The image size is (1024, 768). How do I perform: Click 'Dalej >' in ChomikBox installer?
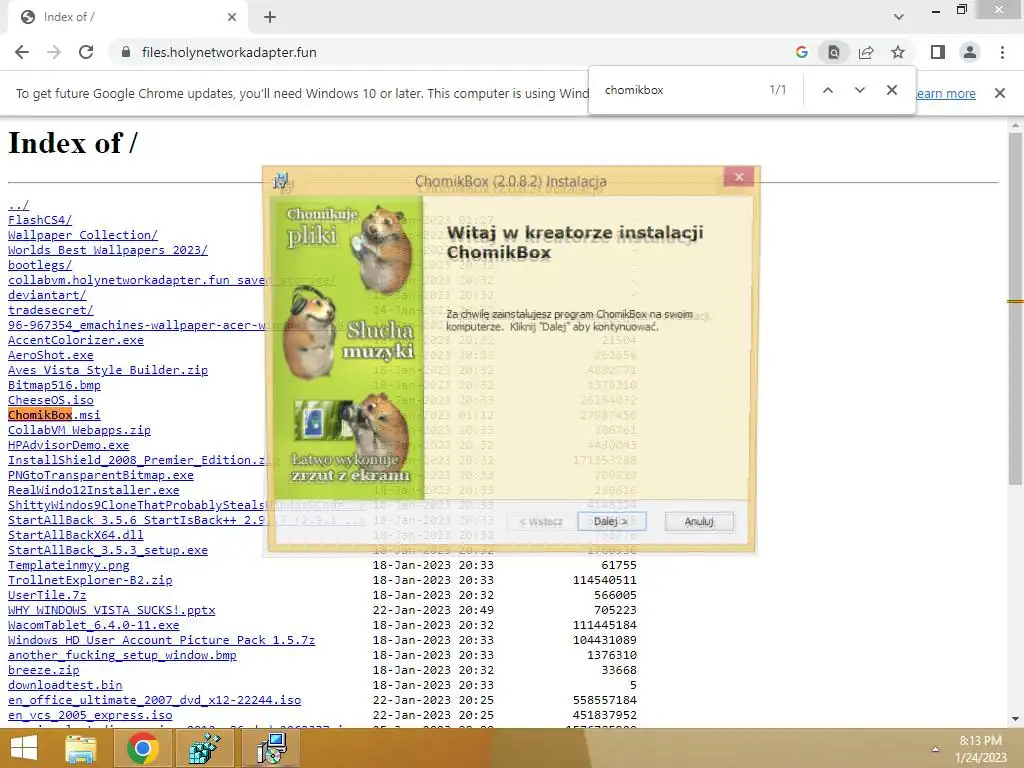[611, 521]
